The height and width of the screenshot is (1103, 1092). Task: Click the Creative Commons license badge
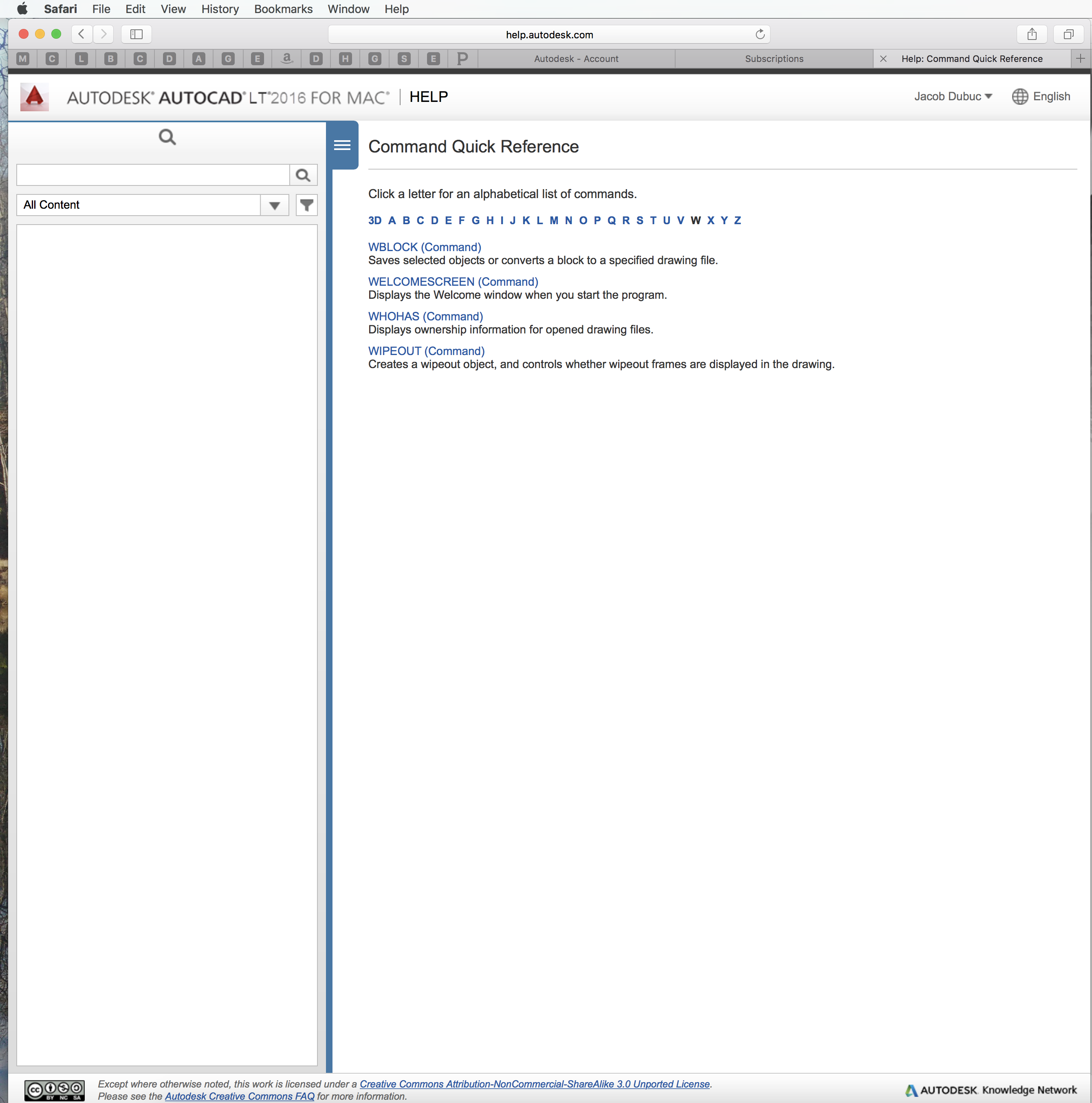[55, 1090]
